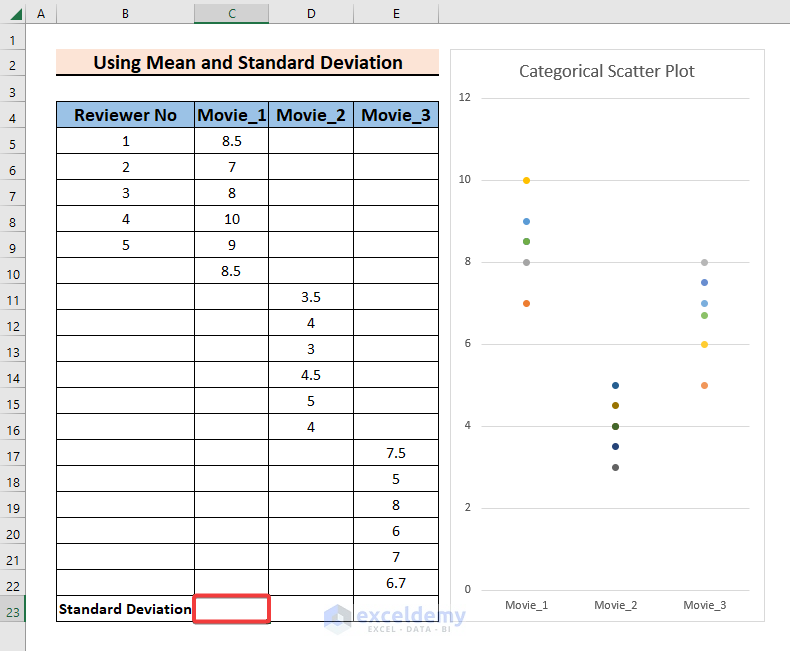Click the 'Movie_3' chart axis label

tap(705, 605)
